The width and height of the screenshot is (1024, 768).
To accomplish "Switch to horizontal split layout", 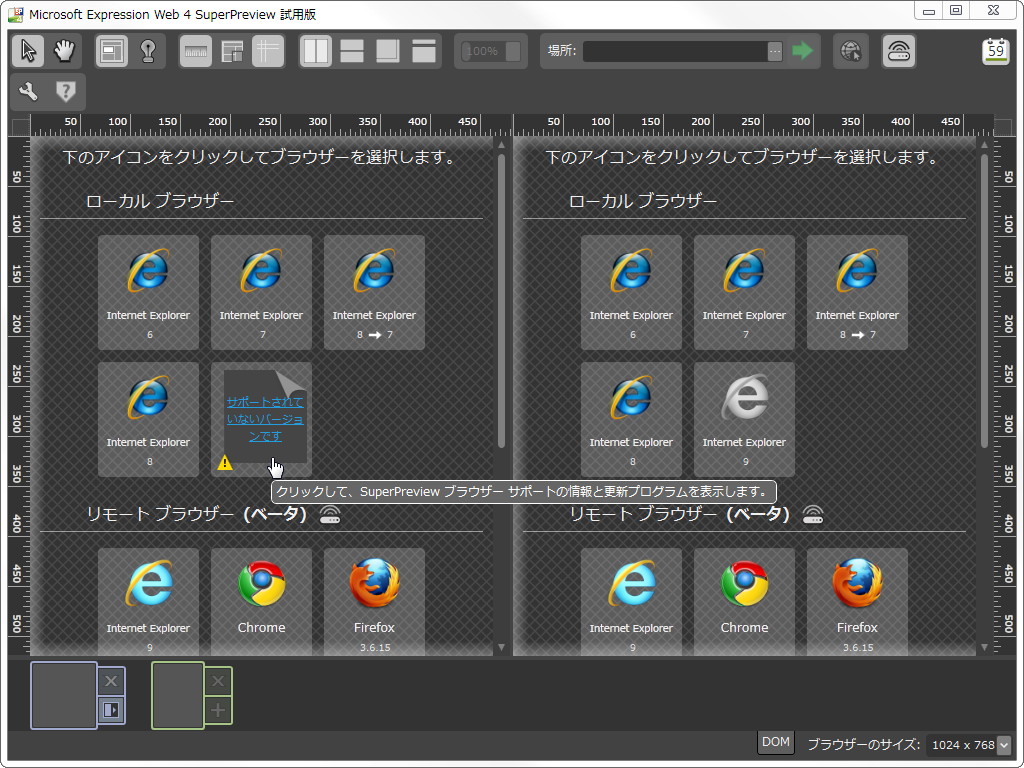I will (354, 49).
